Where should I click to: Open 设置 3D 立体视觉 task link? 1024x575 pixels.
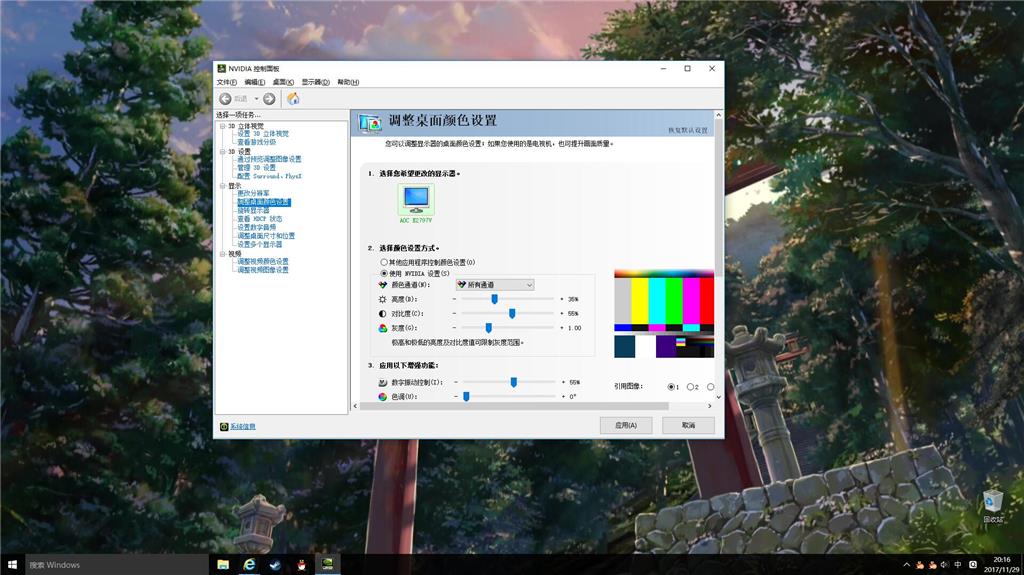[x=263, y=134]
